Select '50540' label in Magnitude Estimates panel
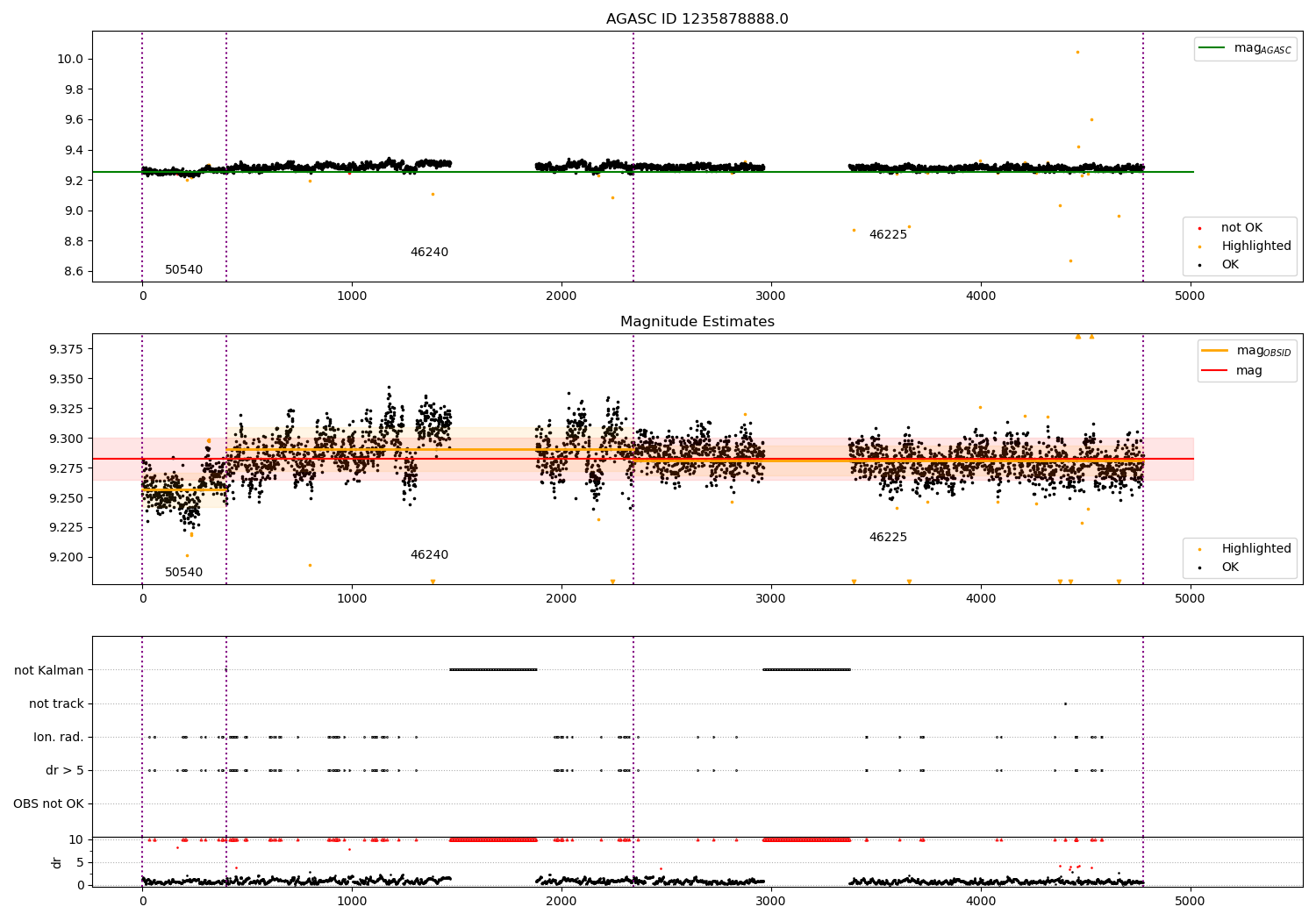The width and height of the screenshot is (1316, 921). pyautogui.click(x=183, y=573)
